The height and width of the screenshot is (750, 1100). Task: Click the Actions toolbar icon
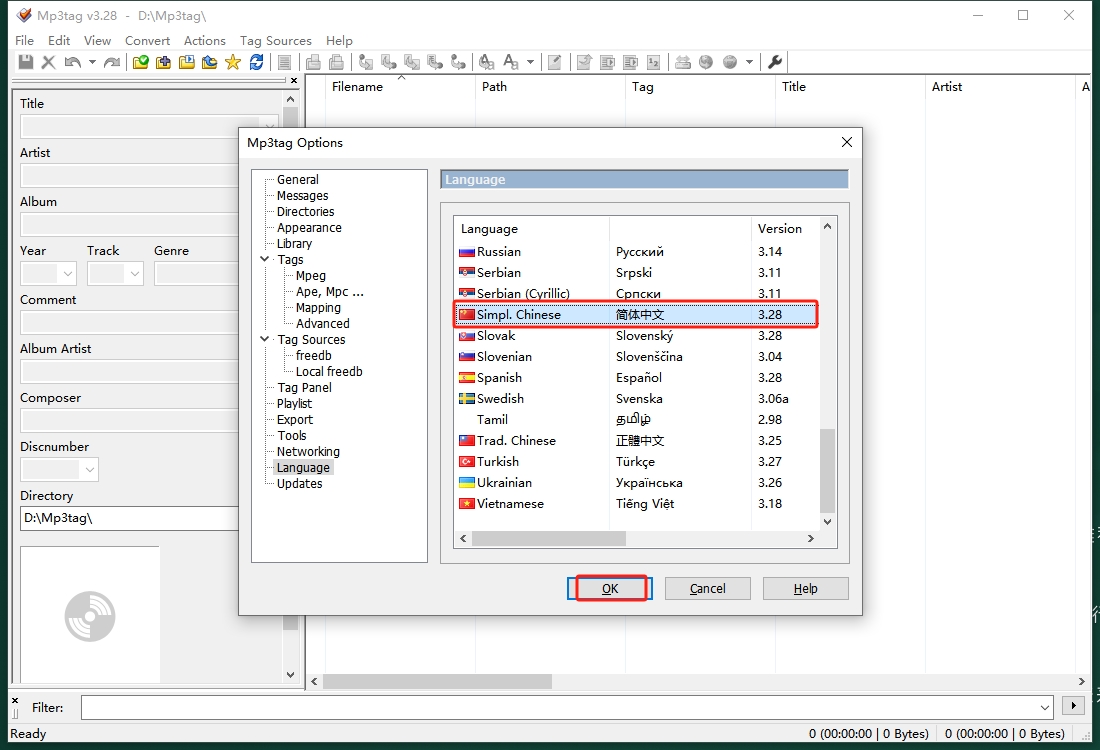tap(487, 62)
